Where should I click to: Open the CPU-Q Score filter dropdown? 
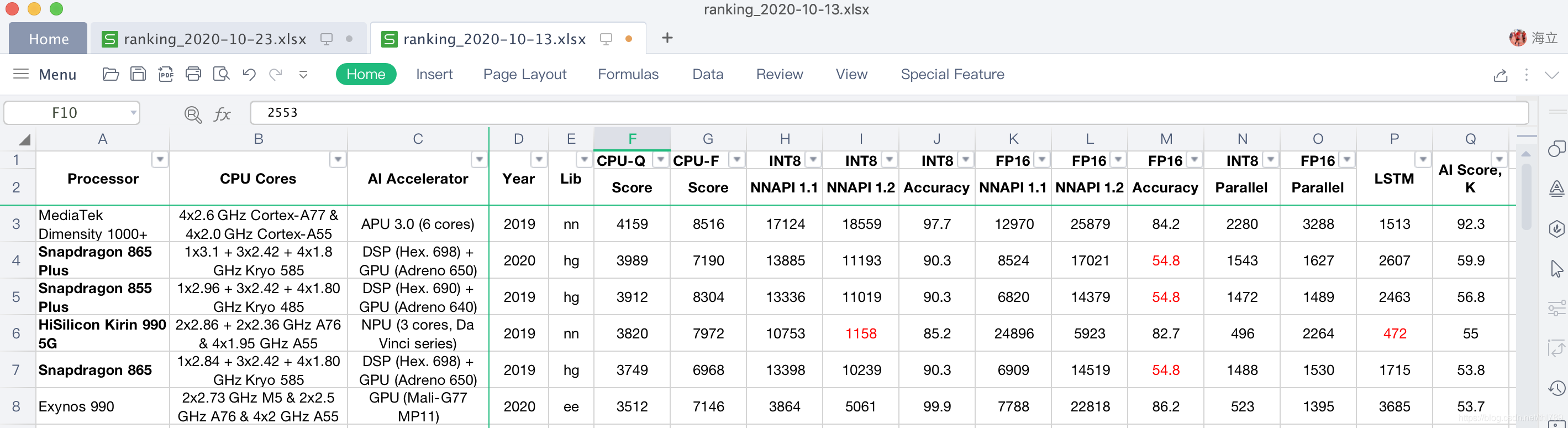coord(660,159)
